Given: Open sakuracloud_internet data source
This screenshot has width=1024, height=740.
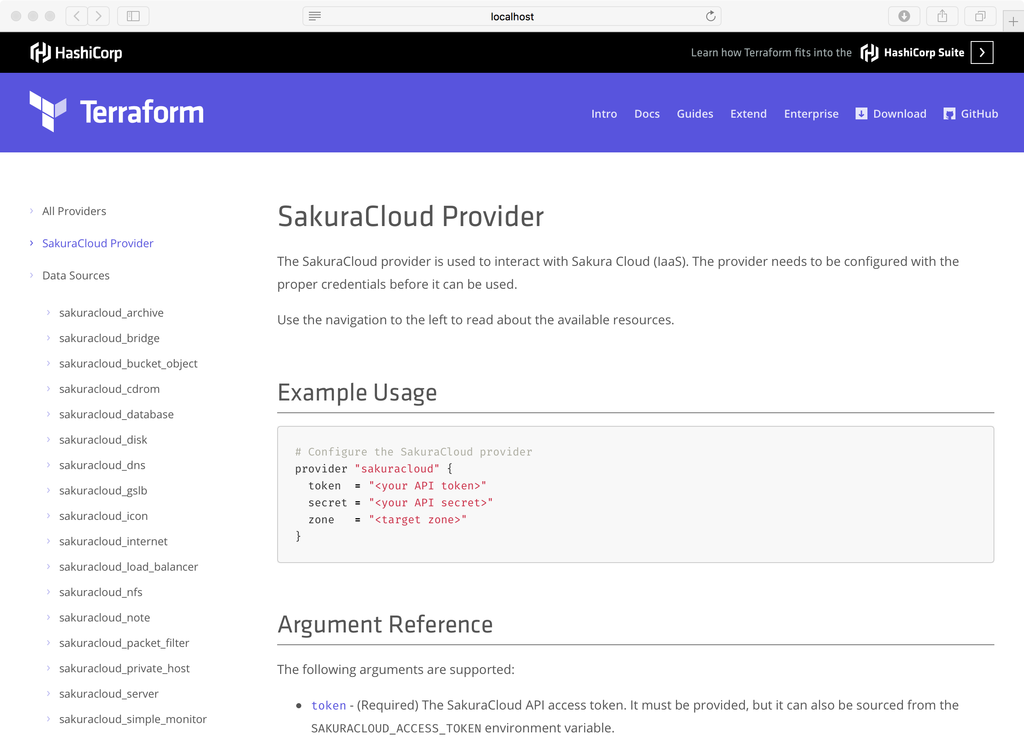Looking at the screenshot, I should (x=113, y=542).
